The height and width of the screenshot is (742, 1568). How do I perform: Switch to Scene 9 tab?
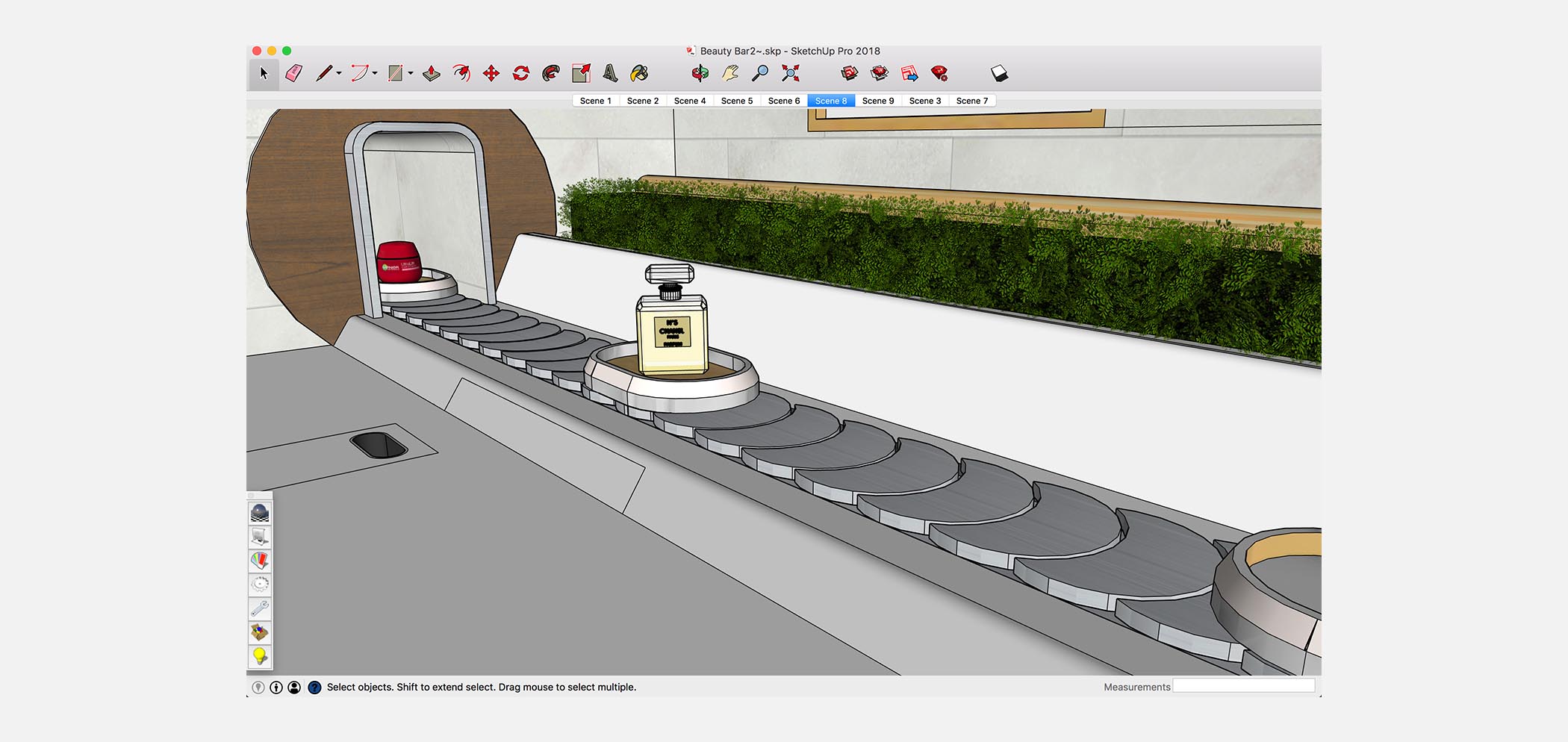[878, 101]
